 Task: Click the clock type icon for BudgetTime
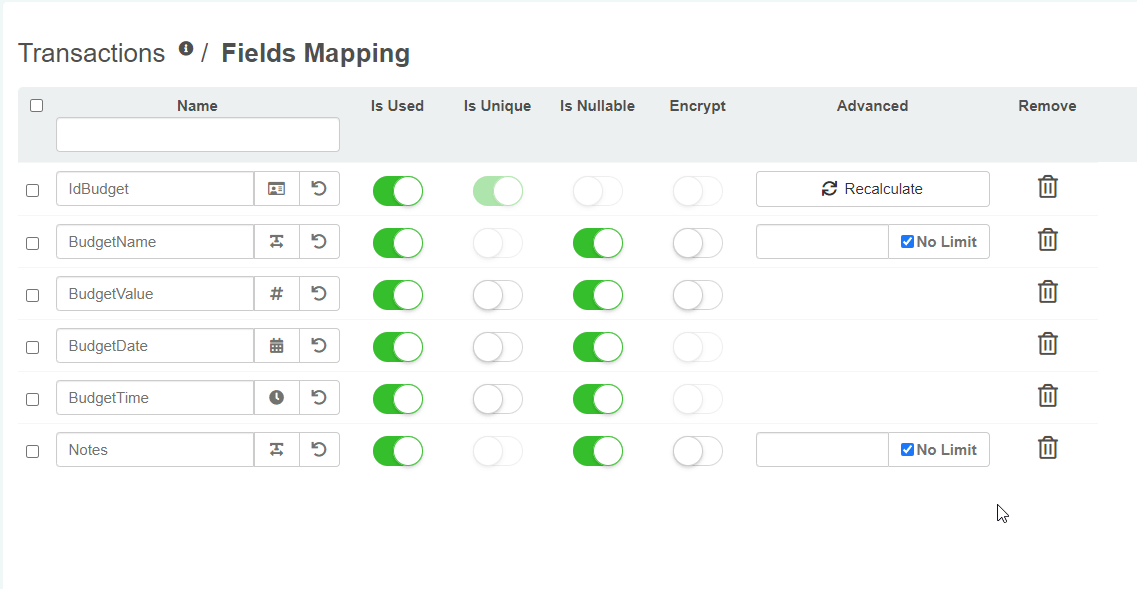coord(277,398)
